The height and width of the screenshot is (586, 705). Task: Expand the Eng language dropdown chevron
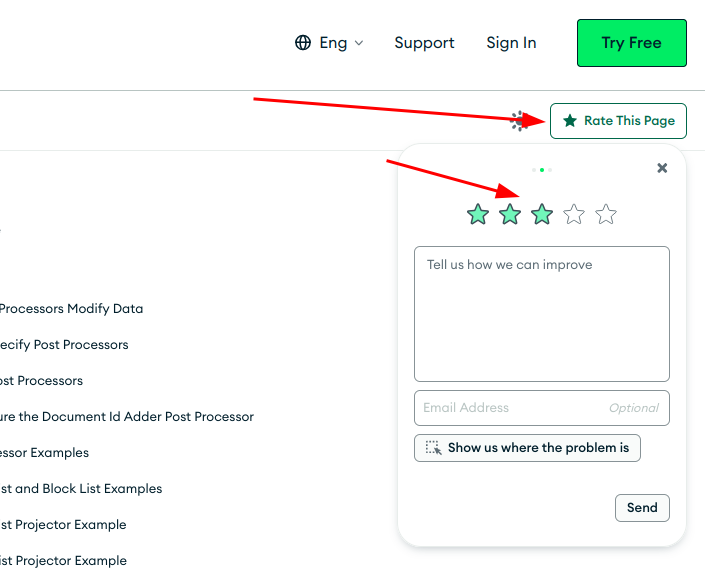pos(359,43)
